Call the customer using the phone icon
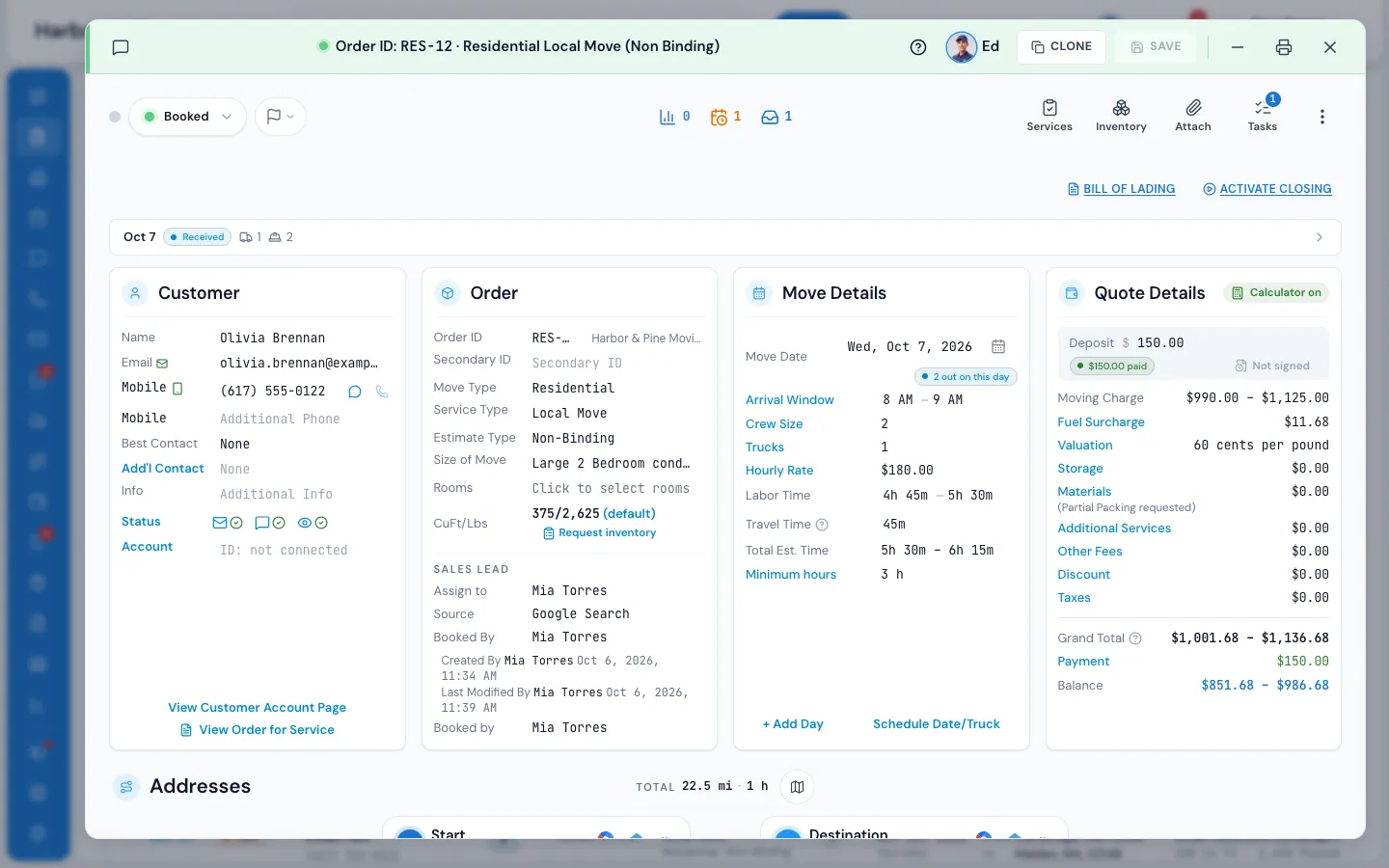1389x868 pixels. 382,392
